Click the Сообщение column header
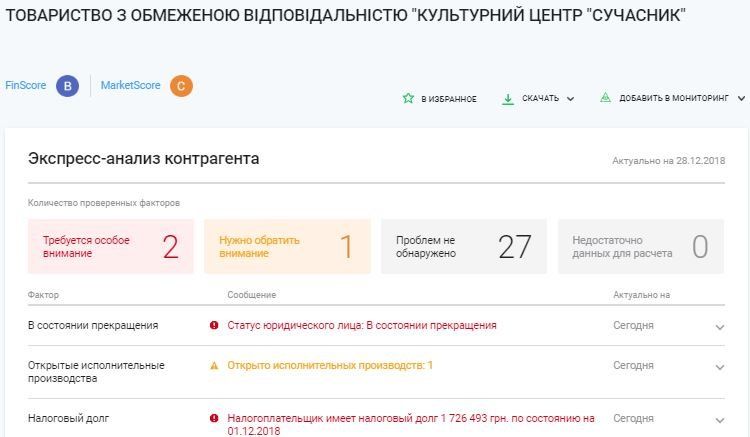Image resolution: width=750 pixels, height=437 pixels. 252,295
